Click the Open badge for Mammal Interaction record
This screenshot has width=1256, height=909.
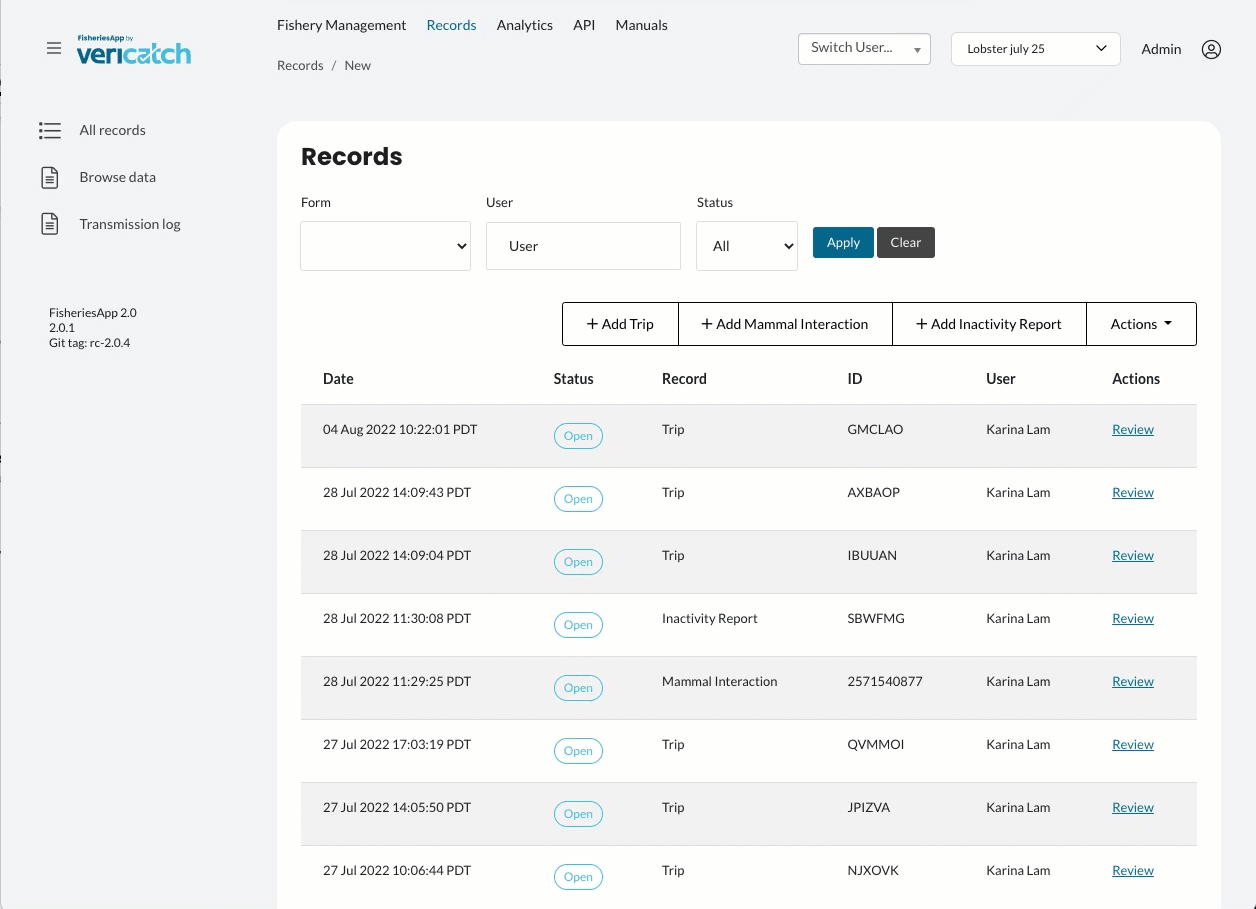point(578,688)
